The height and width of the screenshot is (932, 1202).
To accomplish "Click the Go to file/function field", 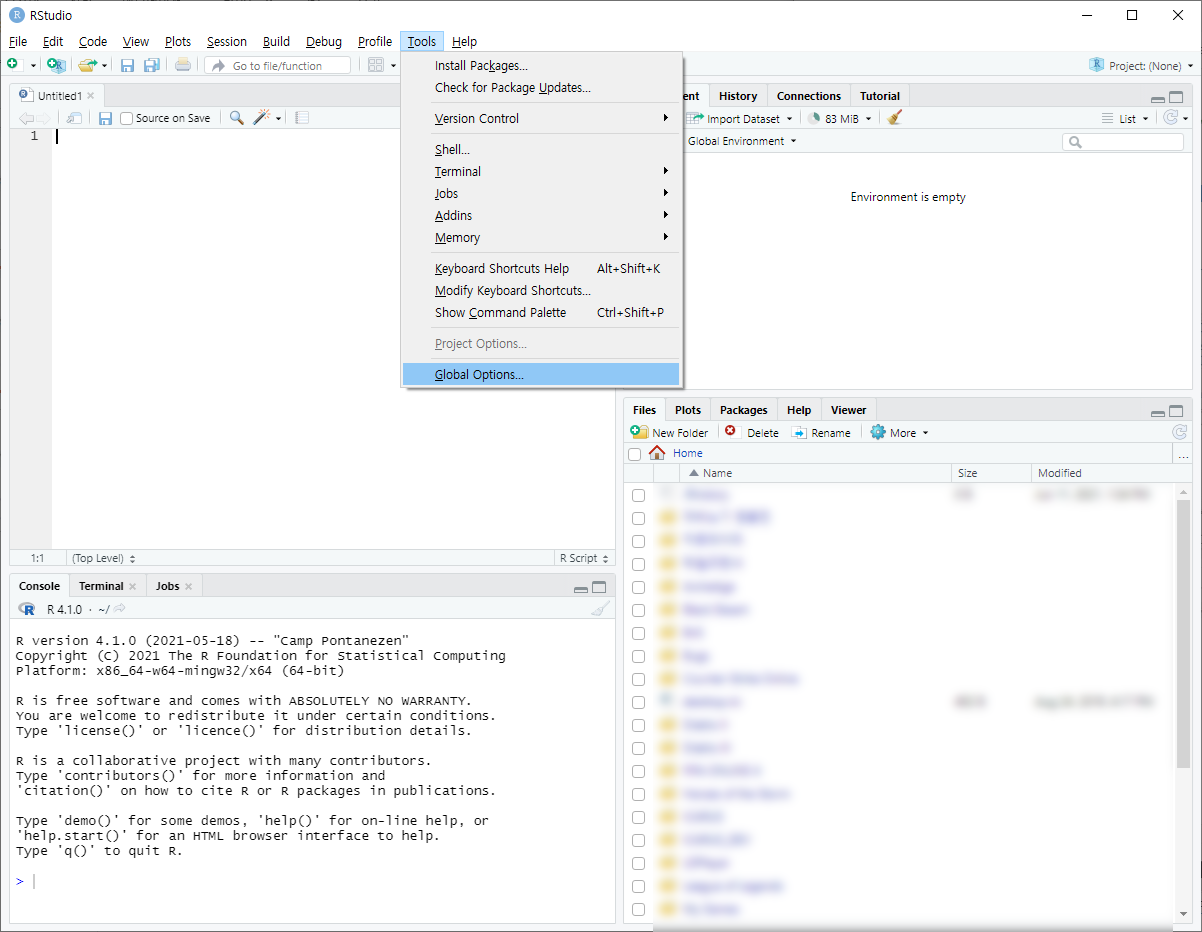I will click(x=278, y=66).
